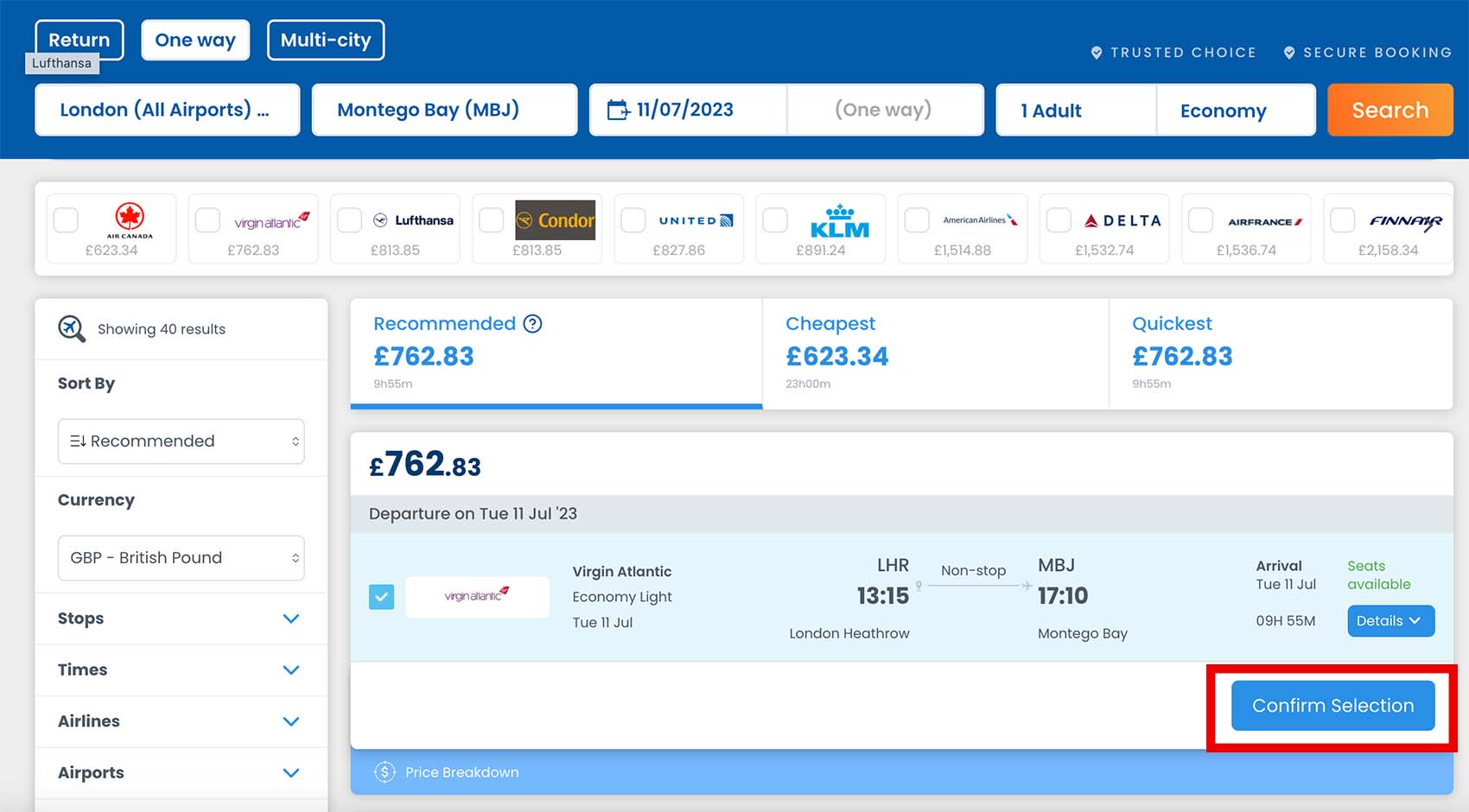
Task: Expand the Airports filter section
Action: click(x=181, y=772)
